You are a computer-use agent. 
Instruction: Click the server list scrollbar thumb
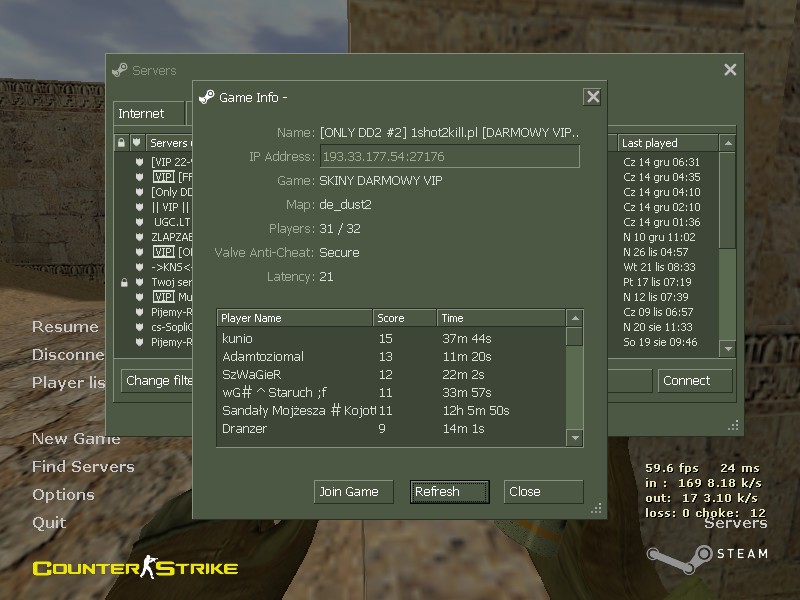point(728,200)
